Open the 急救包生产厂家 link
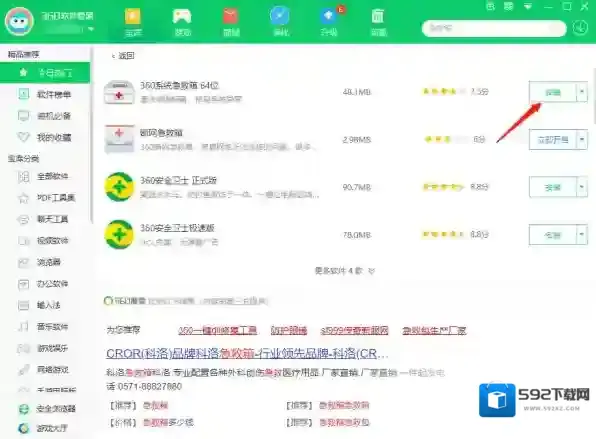 pyautogui.click(x=434, y=330)
